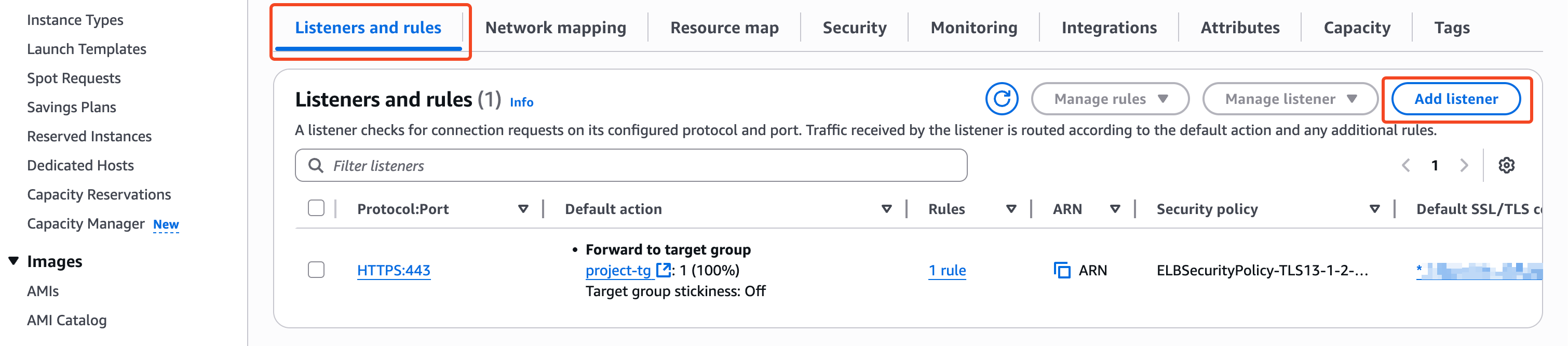Screen dimensions: 1568x346
Task: Open Manage listener dropdown
Action: pyautogui.click(x=1290, y=99)
